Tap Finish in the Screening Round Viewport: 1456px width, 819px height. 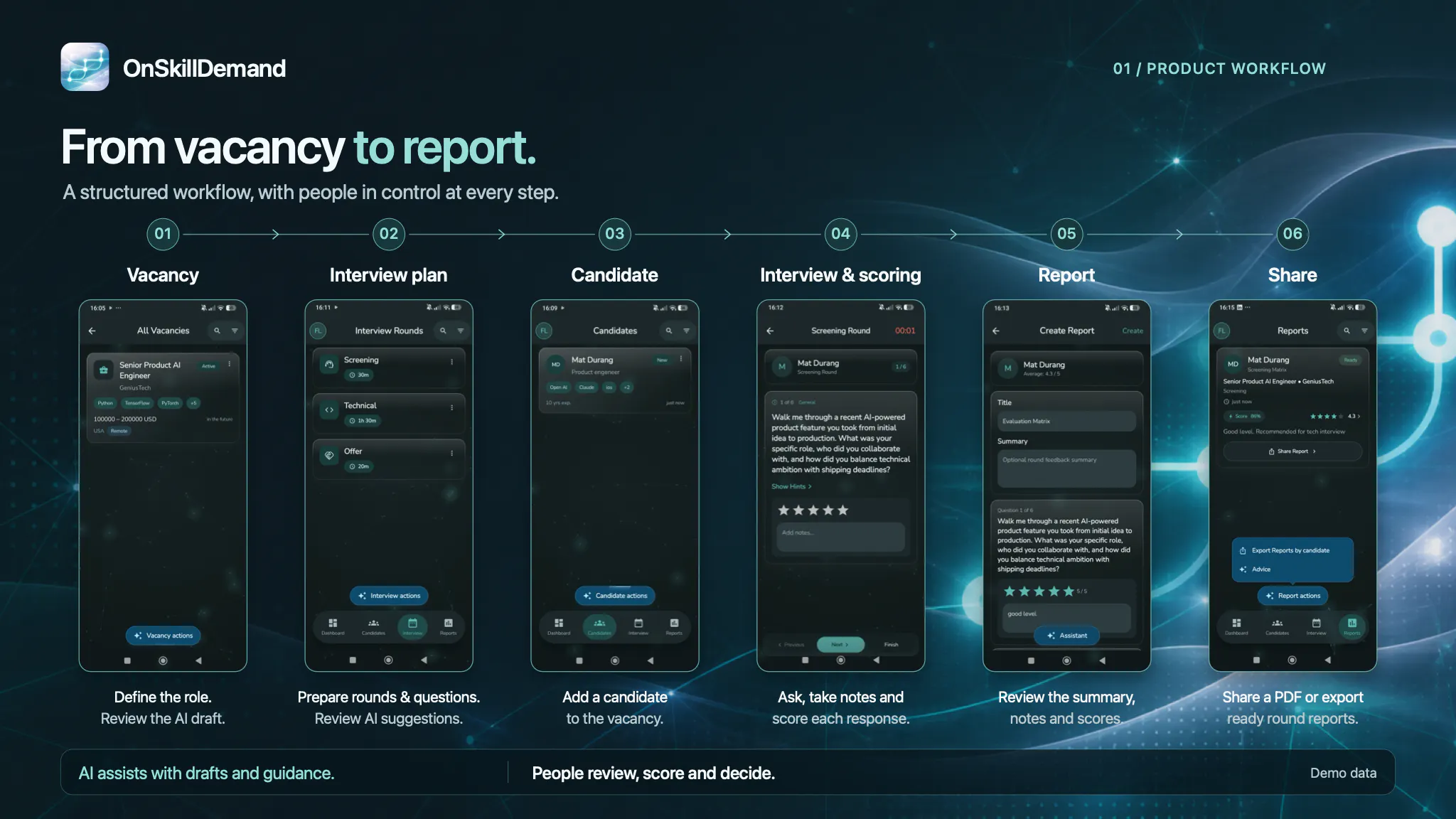[891, 645]
